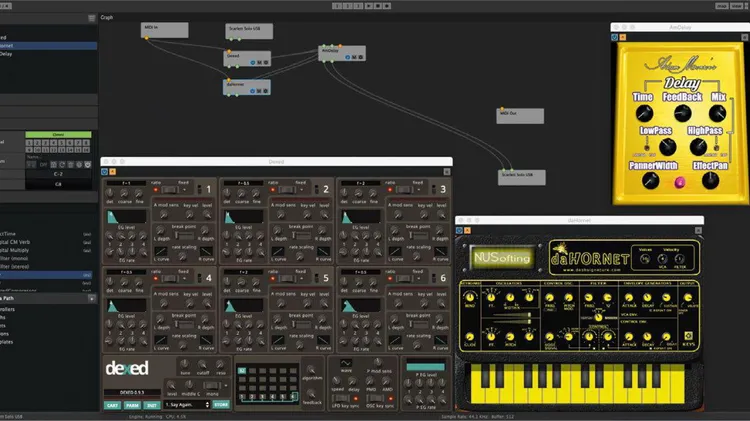Click the Graph tab label

(107, 17)
